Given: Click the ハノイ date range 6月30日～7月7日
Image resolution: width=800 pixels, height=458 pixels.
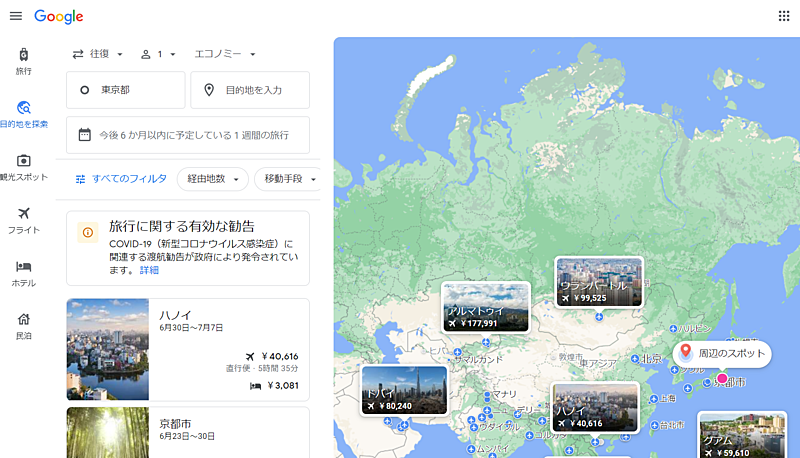Looking at the screenshot, I should (191, 327).
